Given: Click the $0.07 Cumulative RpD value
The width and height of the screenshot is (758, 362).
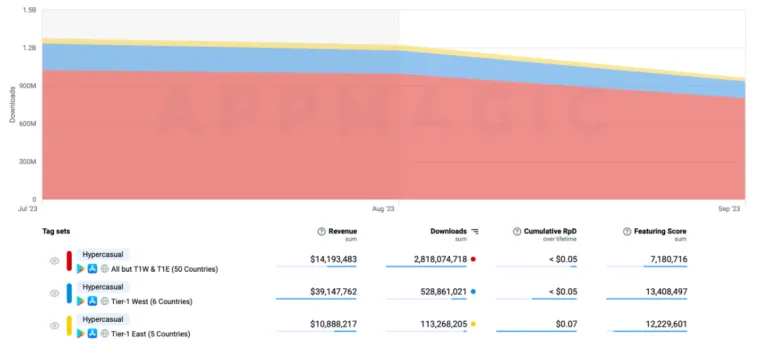Looking at the screenshot, I should tap(567, 324).
